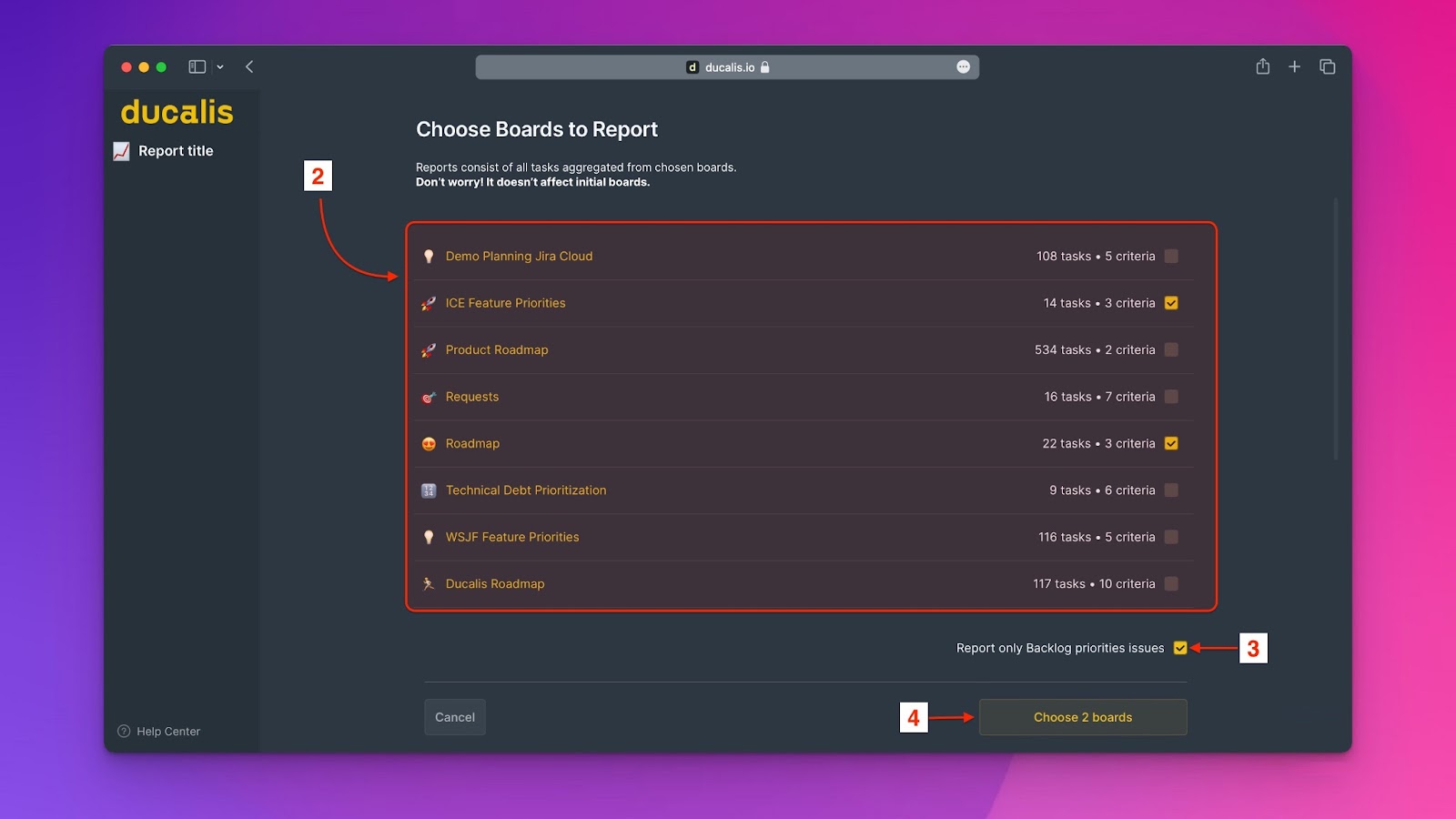Check the WSJF Feature Priorities checkbox
1456x819 pixels.
pos(1171,537)
